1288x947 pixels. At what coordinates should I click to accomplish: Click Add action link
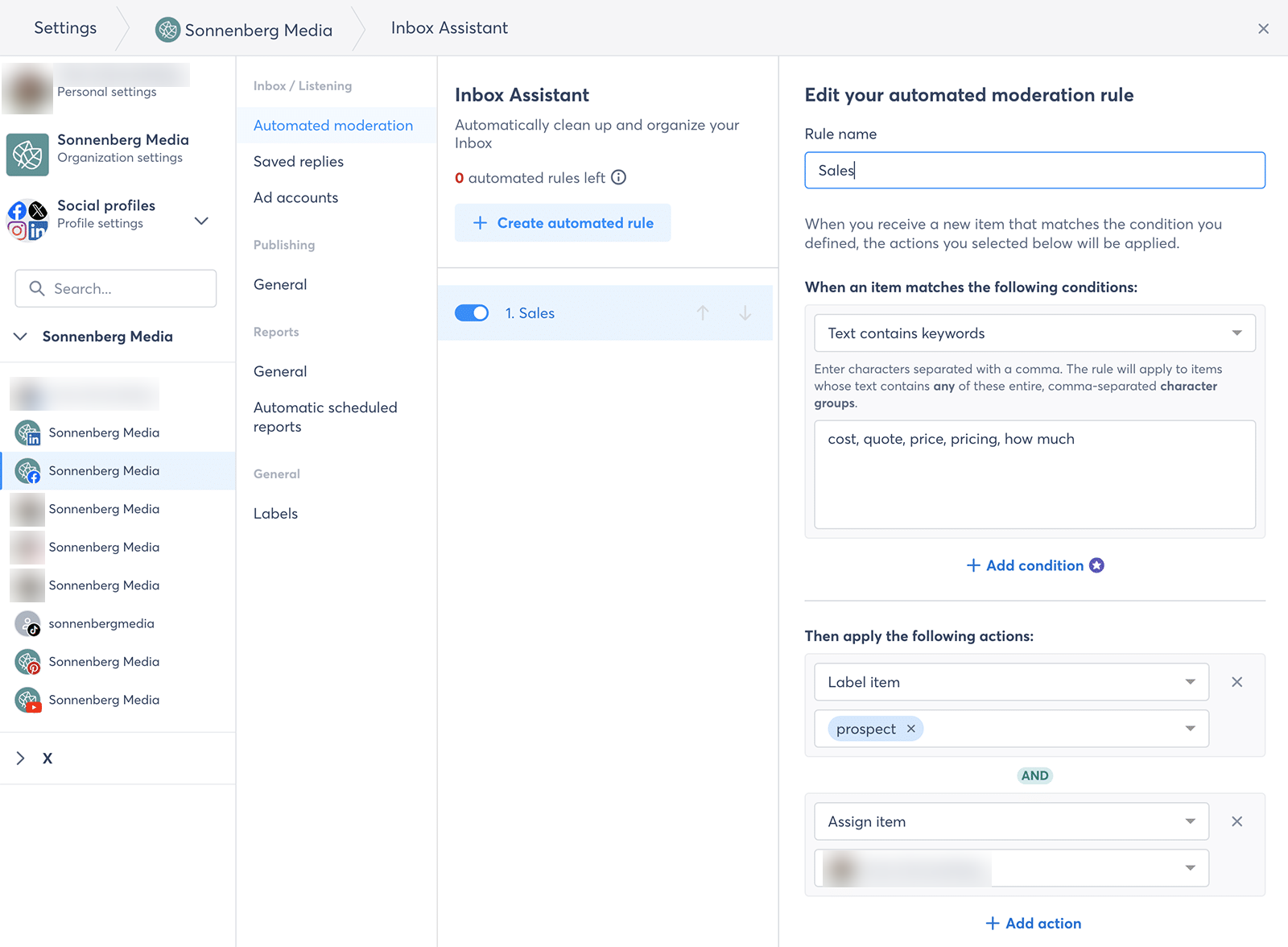(1034, 924)
